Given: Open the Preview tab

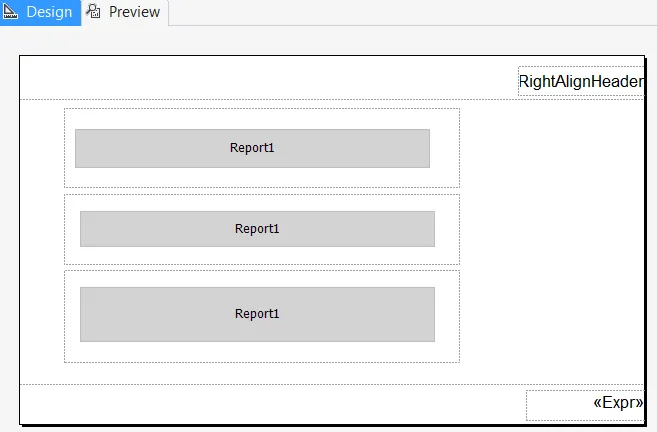Looking at the screenshot, I should tap(124, 12).
